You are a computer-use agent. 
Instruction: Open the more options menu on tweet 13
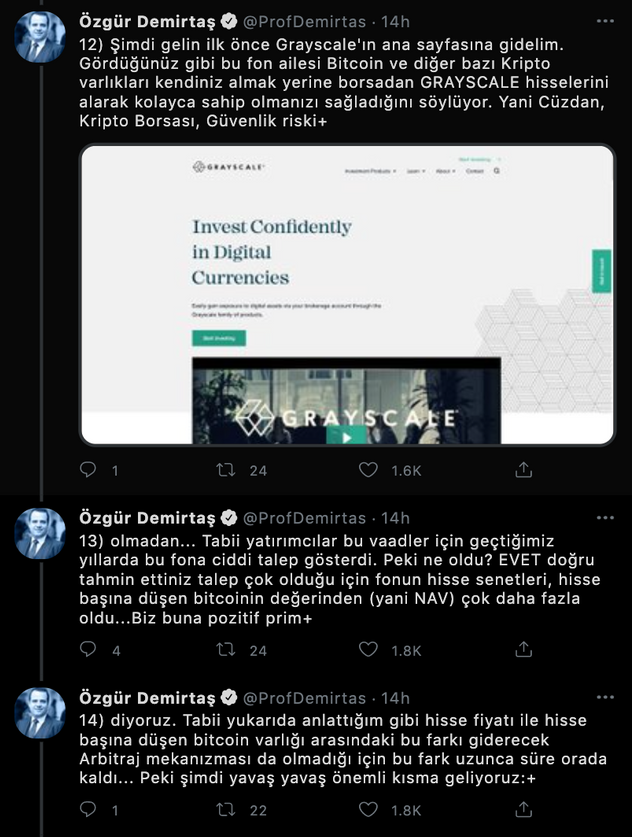click(x=605, y=518)
